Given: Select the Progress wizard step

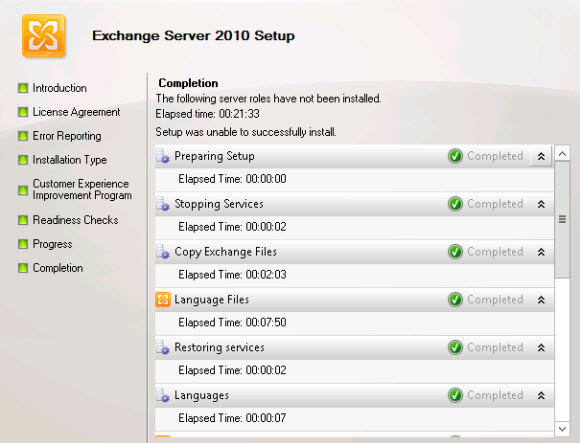Looking at the screenshot, I should 53,244.
